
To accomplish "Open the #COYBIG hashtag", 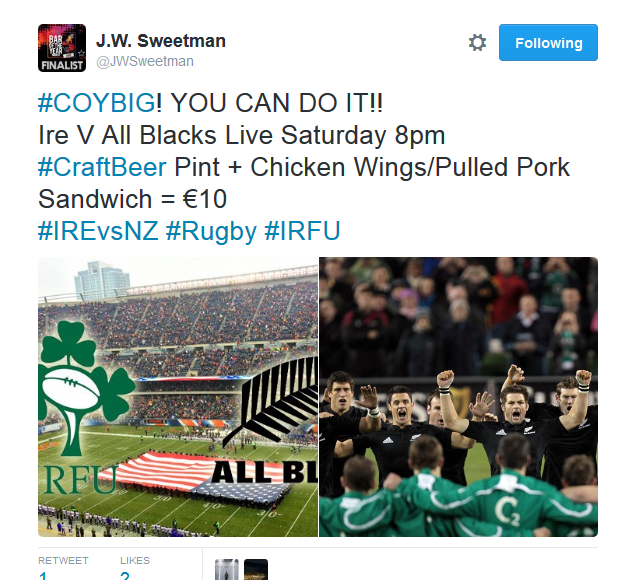I will (x=96, y=102).
